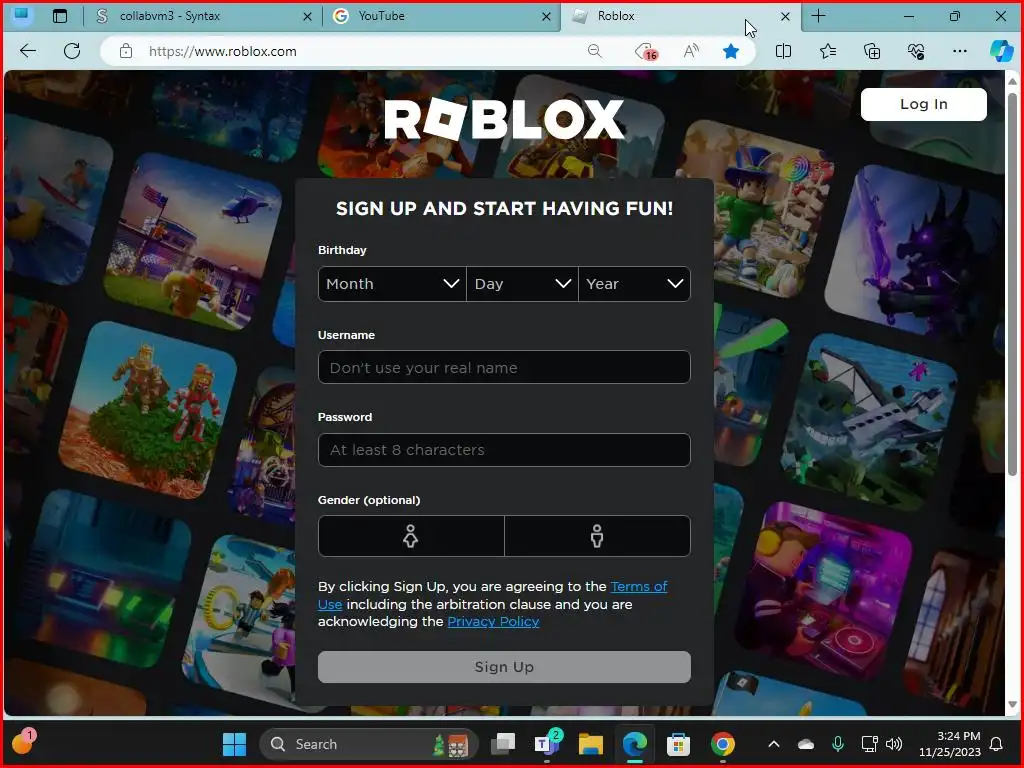Open Microsoft Teams from the taskbar

[547, 743]
